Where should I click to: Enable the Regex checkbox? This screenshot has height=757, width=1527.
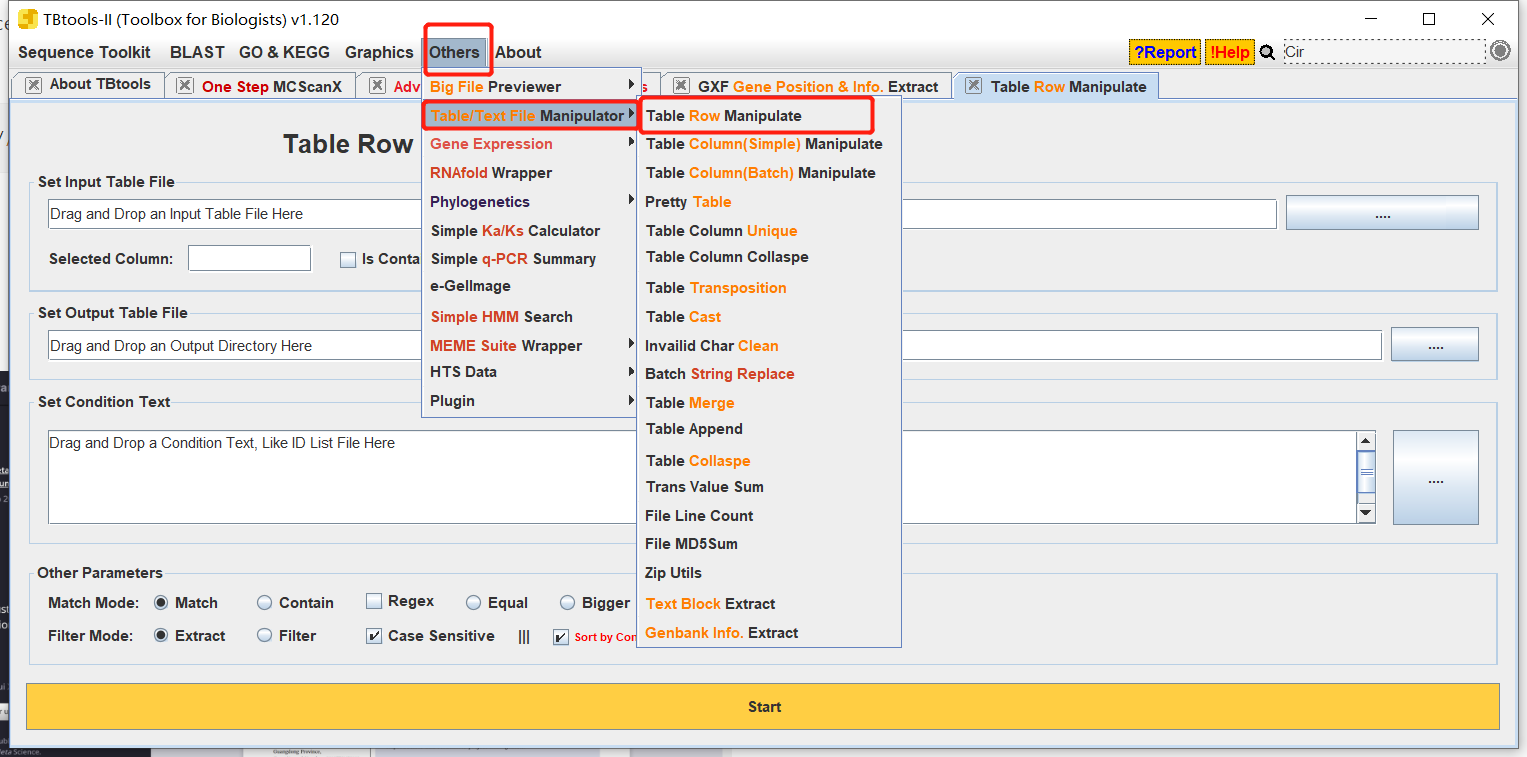click(374, 601)
